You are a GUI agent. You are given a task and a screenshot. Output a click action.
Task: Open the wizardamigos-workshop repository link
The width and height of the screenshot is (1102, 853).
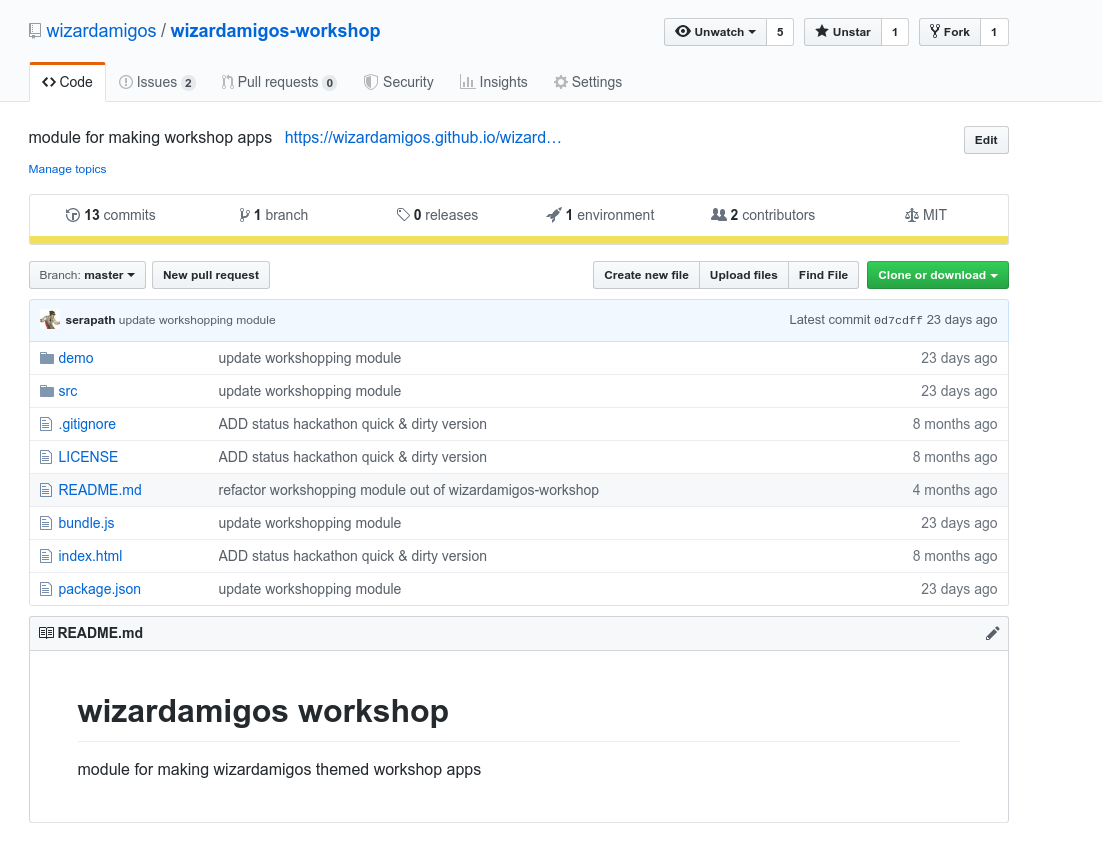point(276,31)
